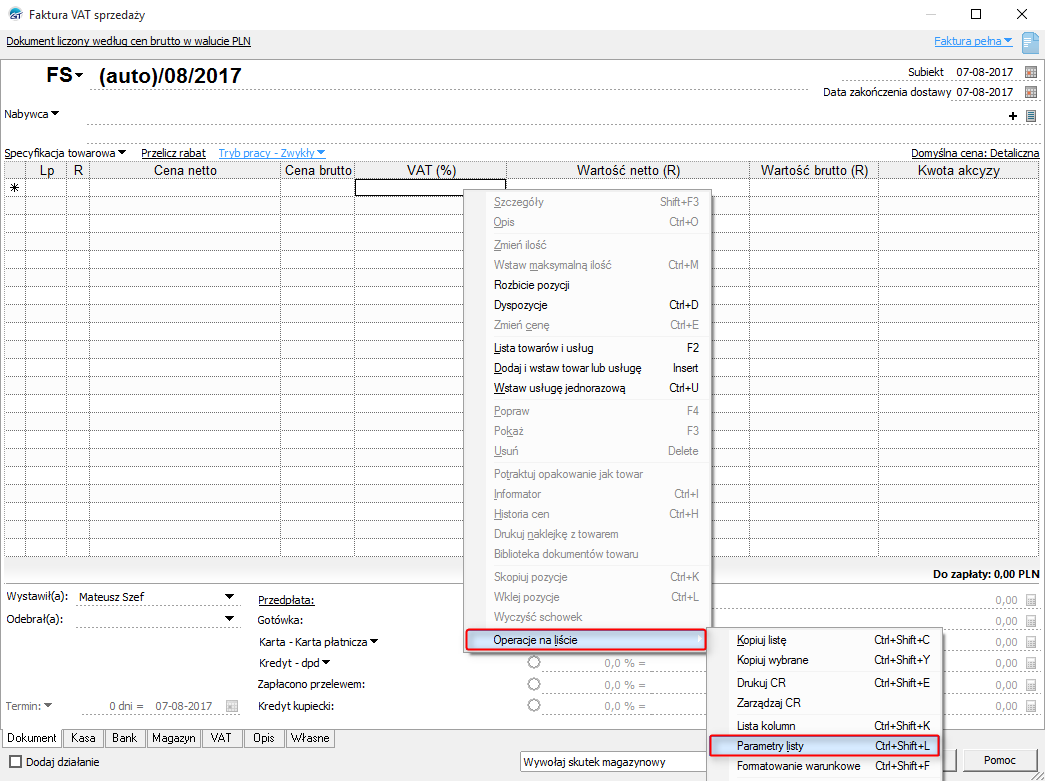Choose Rozbicie pozycji menu item
The image size is (1045, 781).
(587, 285)
